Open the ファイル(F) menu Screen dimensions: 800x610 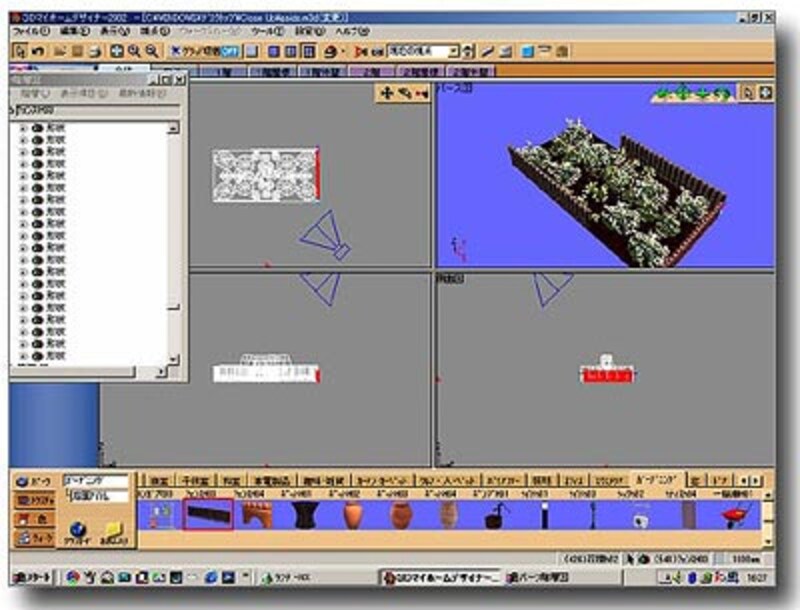pyautogui.click(x=31, y=31)
